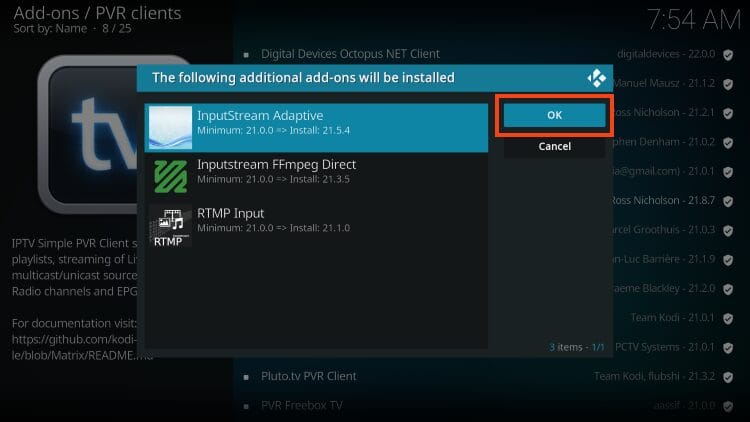Click the bullet marker beside PVR Freebox TV
750x422 pixels.
[246, 405]
